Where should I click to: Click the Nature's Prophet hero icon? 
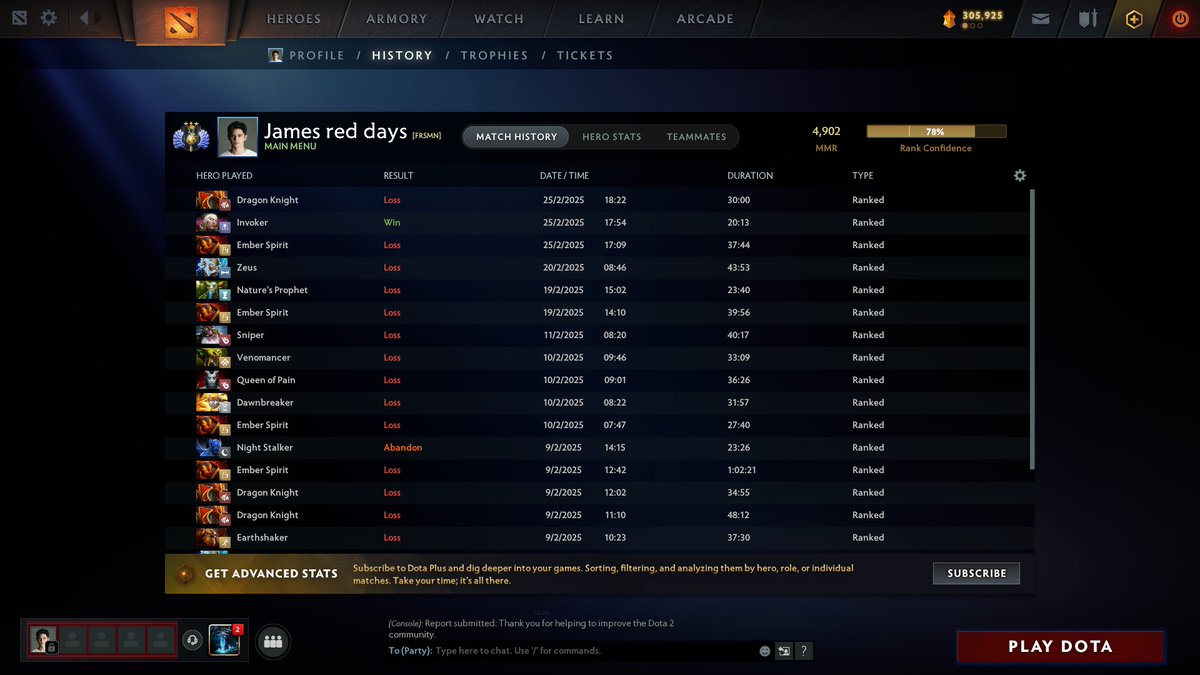pos(213,290)
